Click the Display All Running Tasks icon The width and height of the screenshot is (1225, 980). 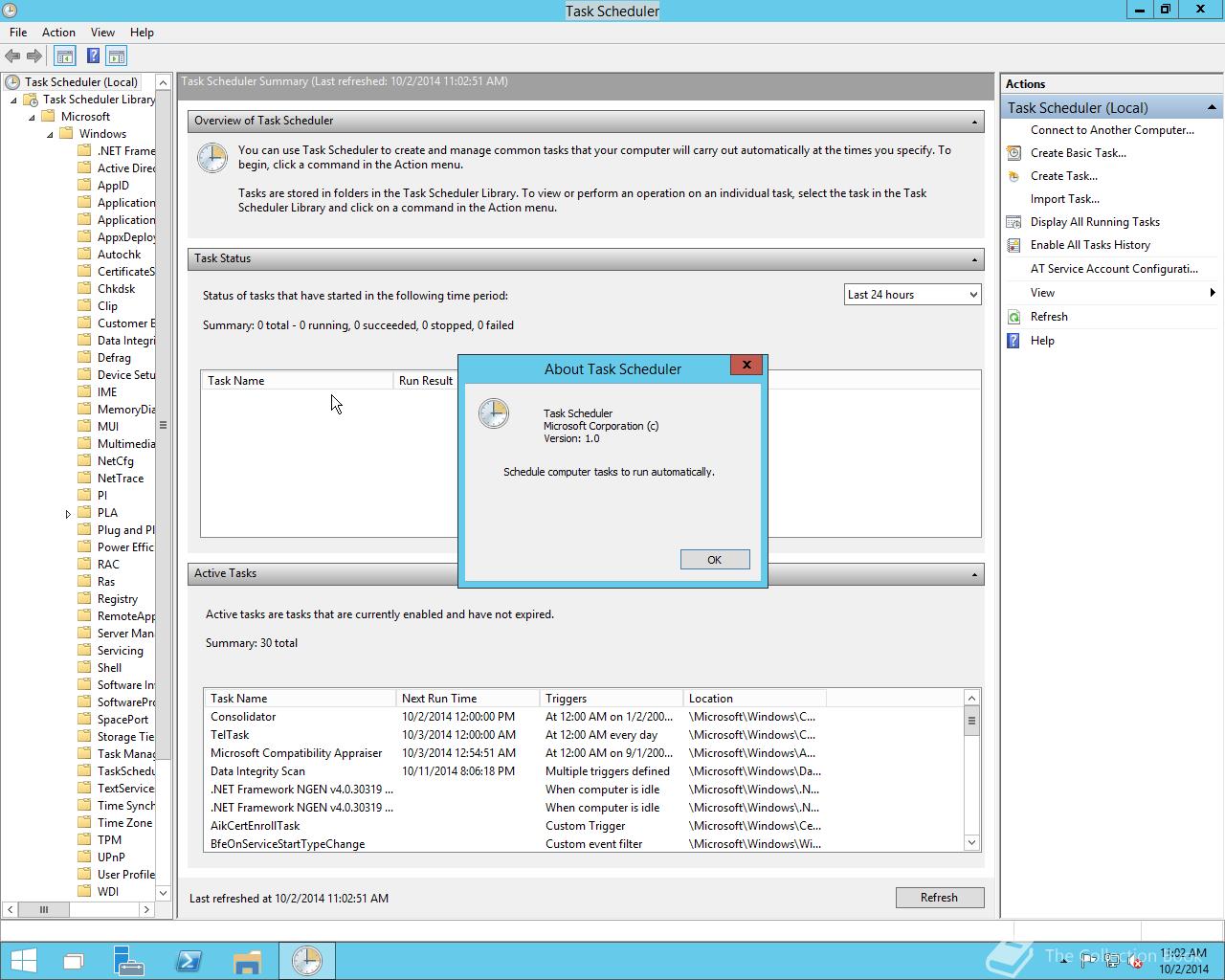point(1013,222)
